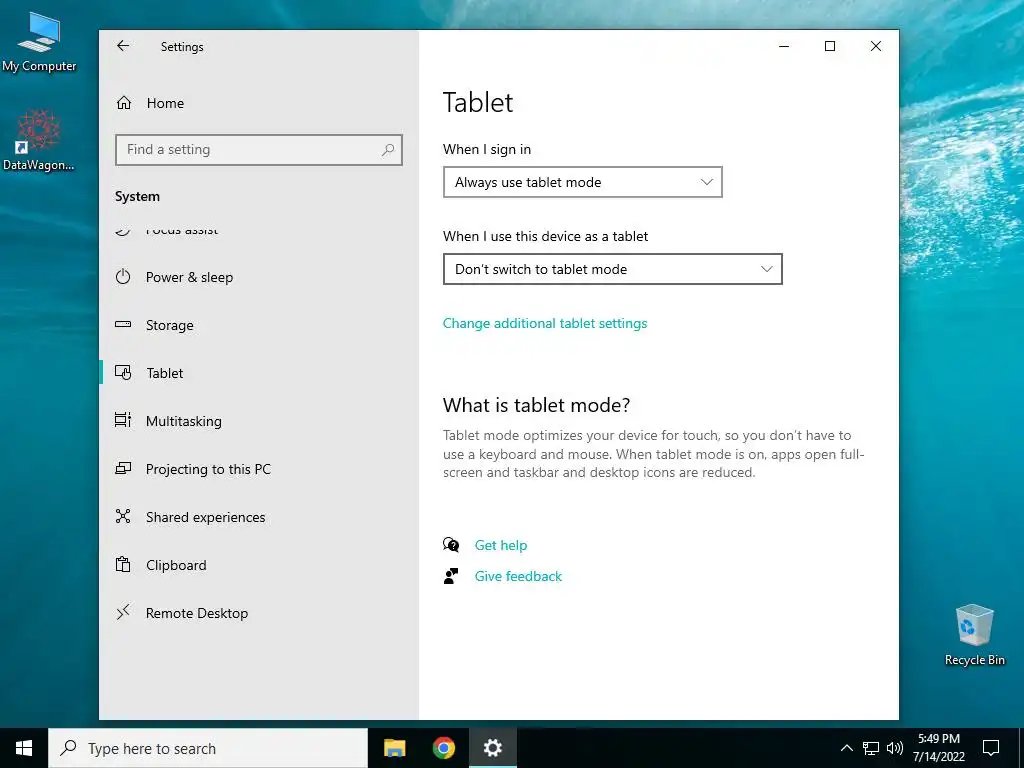Open File Explorer from the taskbar
This screenshot has height=768, width=1024.
394,748
